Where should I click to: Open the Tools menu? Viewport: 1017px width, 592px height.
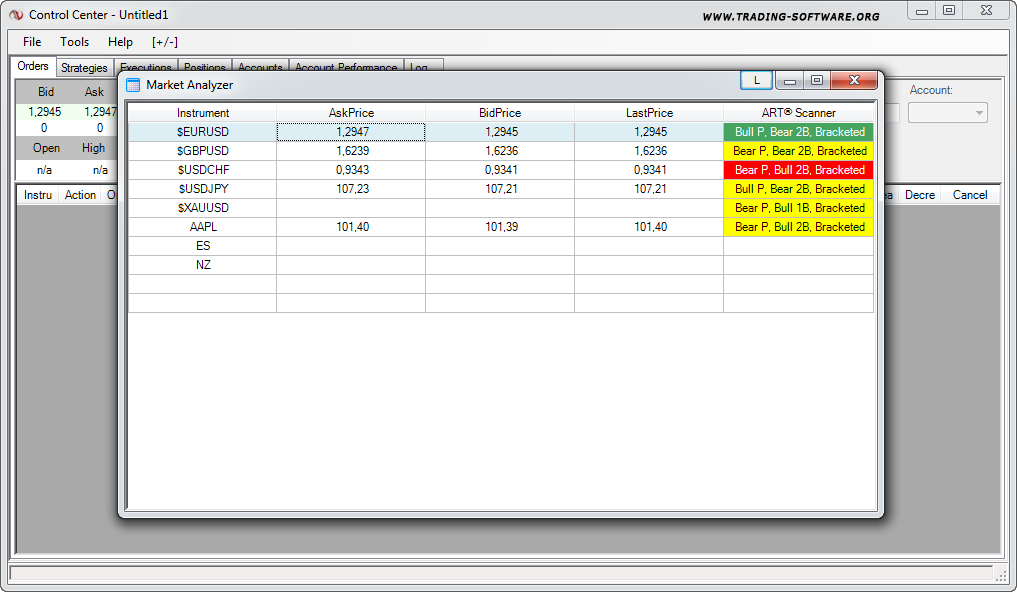tap(74, 42)
